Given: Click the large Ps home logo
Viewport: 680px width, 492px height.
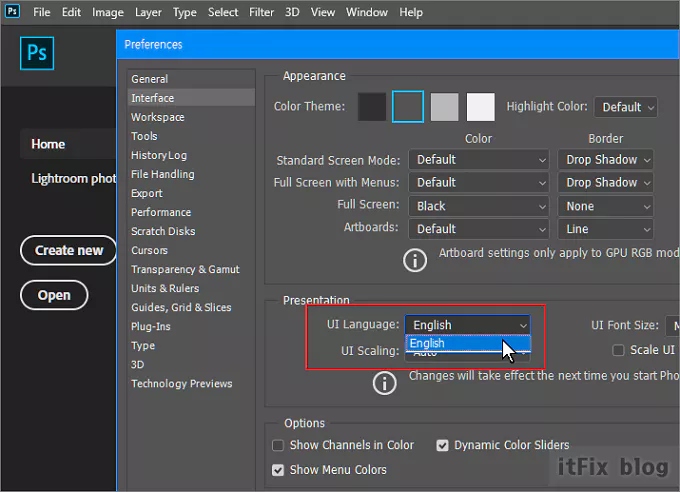Looking at the screenshot, I should click(37, 53).
